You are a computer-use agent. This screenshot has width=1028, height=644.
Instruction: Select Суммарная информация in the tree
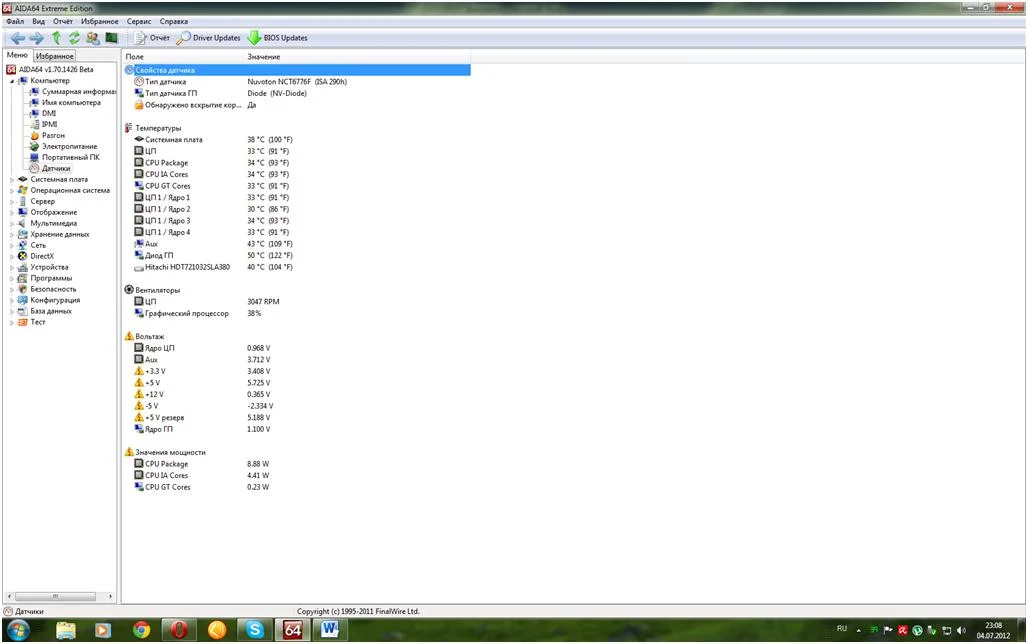(79, 92)
